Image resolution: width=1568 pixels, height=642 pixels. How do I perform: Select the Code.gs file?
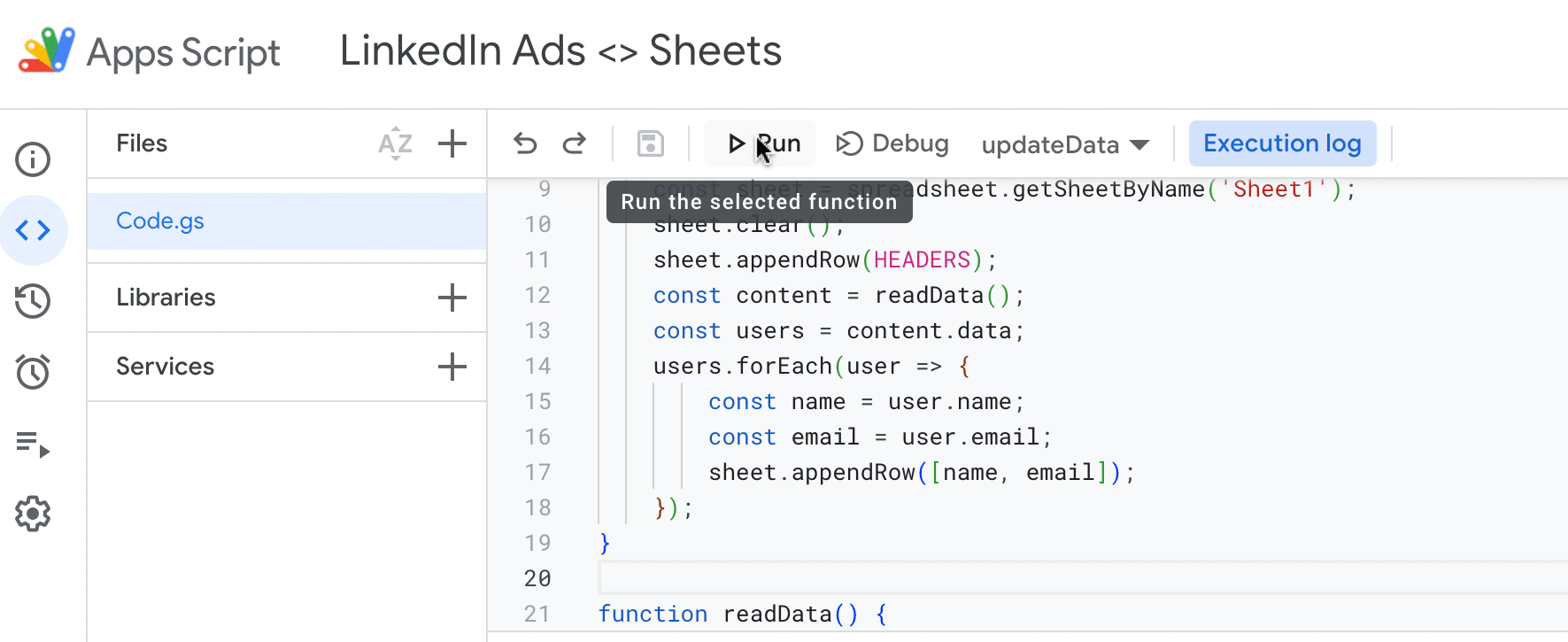(x=287, y=221)
